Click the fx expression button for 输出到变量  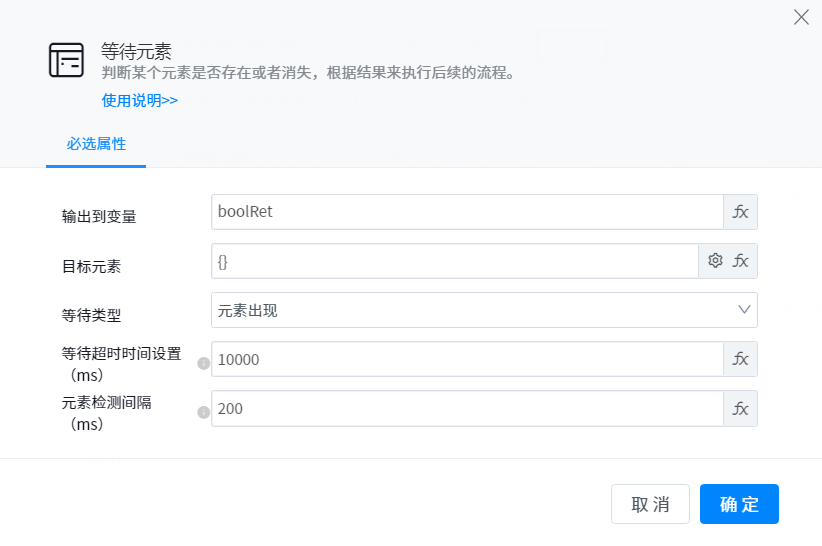pos(740,212)
